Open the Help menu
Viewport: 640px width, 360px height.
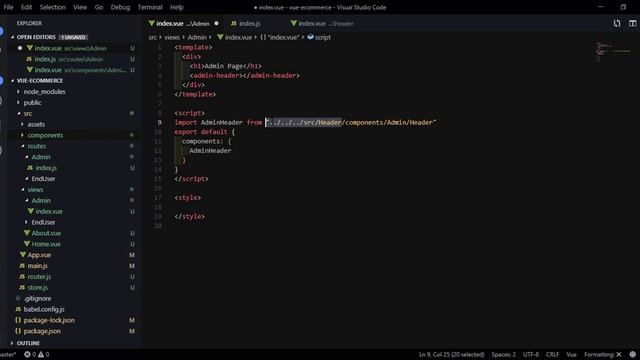(x=176, y=7)
